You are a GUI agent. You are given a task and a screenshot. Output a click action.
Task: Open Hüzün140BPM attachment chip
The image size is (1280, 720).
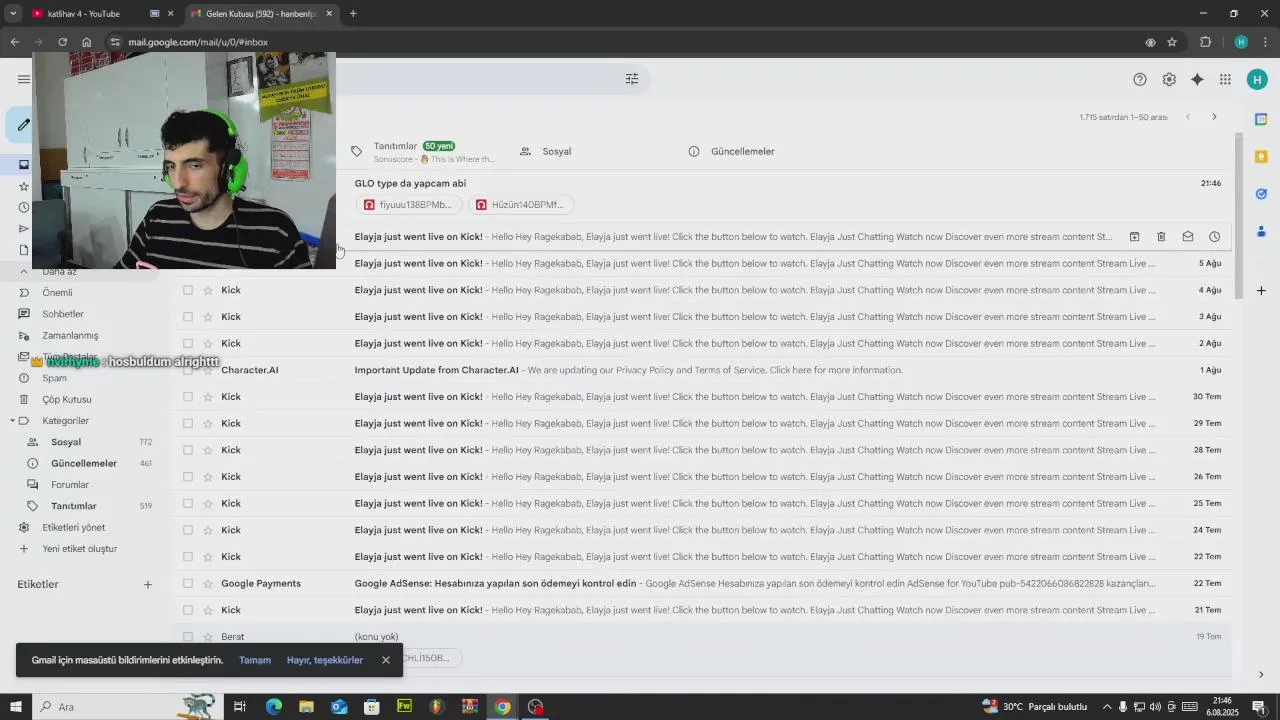tap(521, 205)
